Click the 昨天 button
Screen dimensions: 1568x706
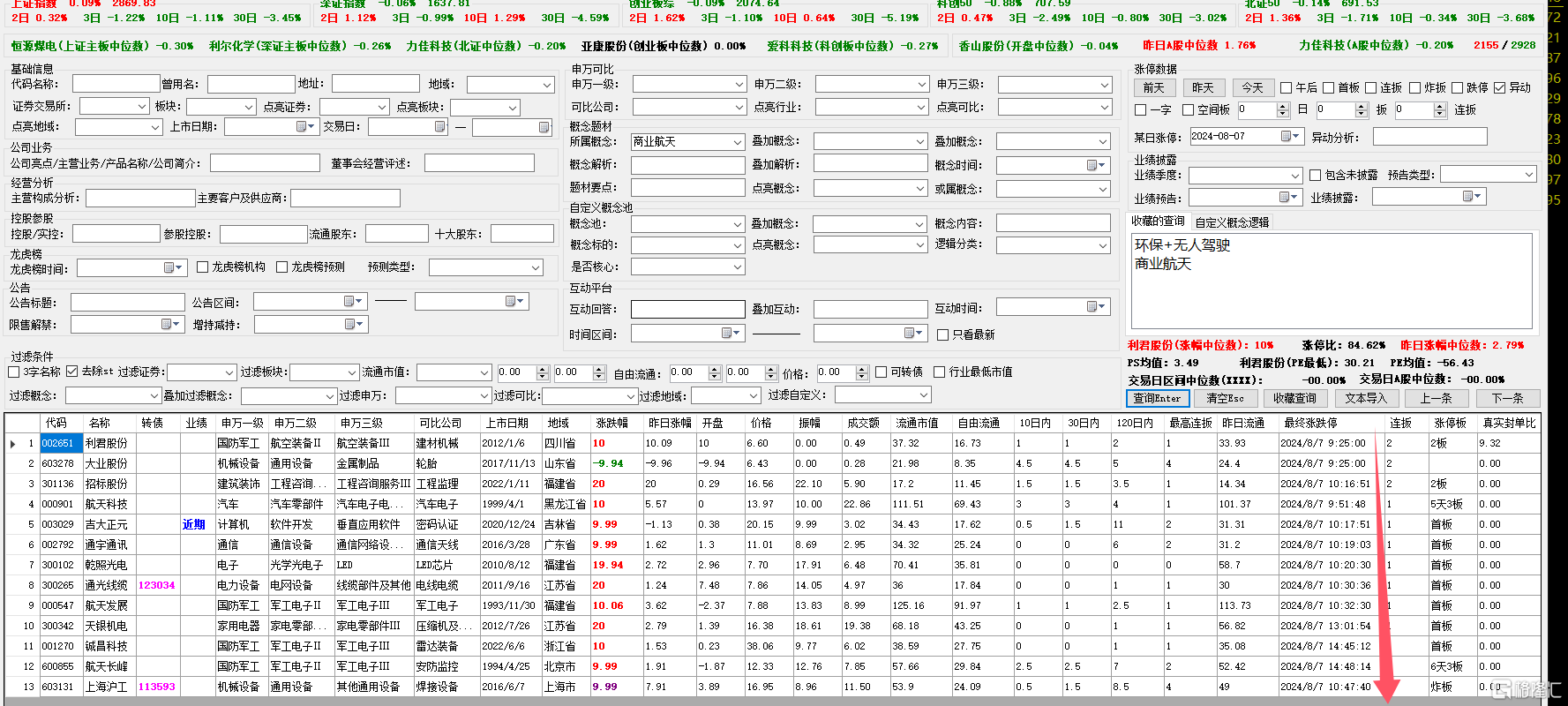click(1203, 87)
